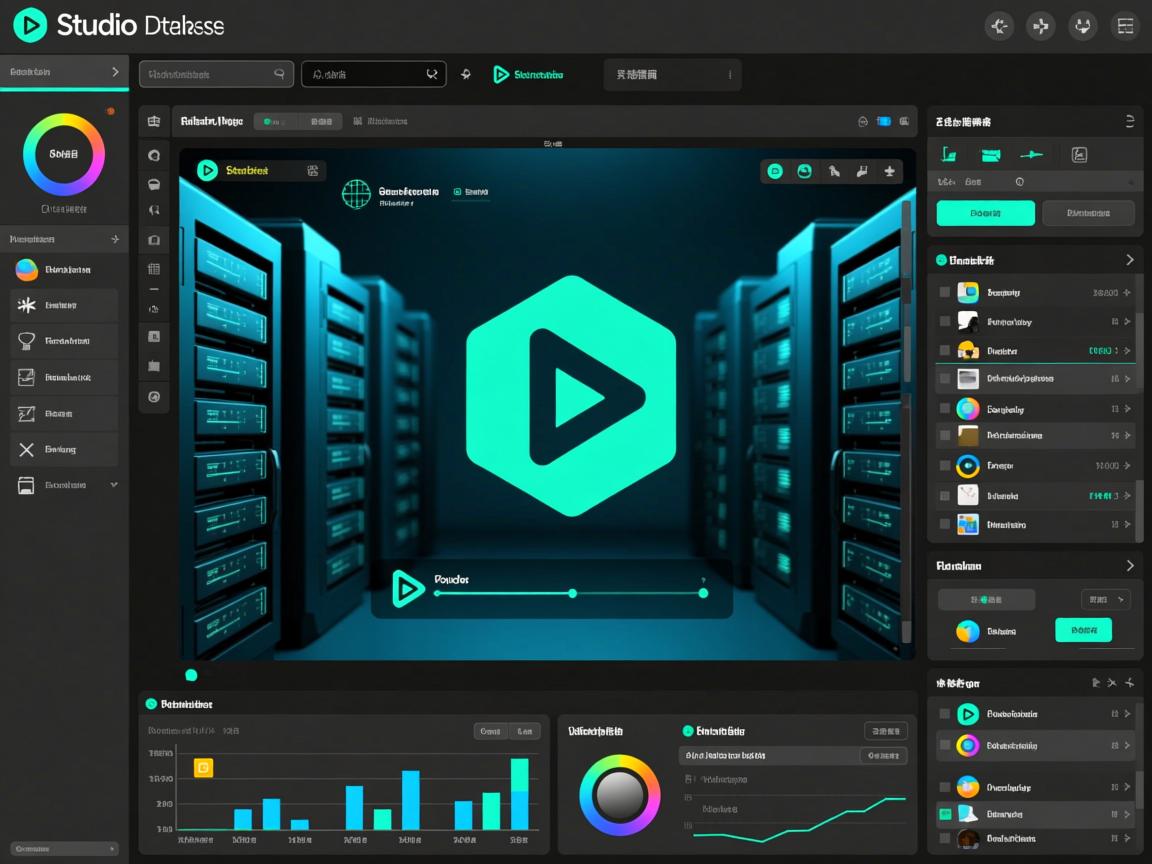Viewport: 1152px width, 864px height.
Task: Select the asterisk burst item in the left sidebar
Action: tap(27, 306)
